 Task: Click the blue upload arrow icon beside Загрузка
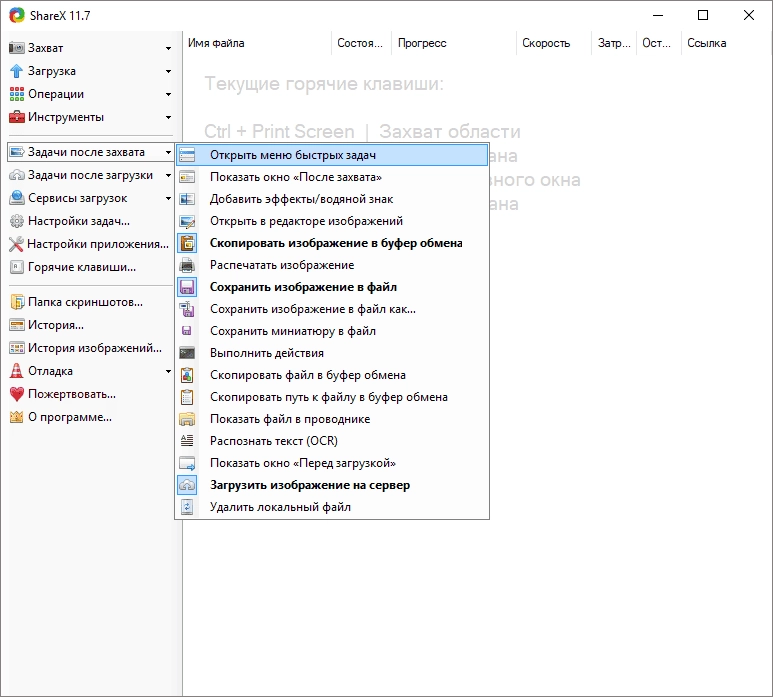pos(17,71)
